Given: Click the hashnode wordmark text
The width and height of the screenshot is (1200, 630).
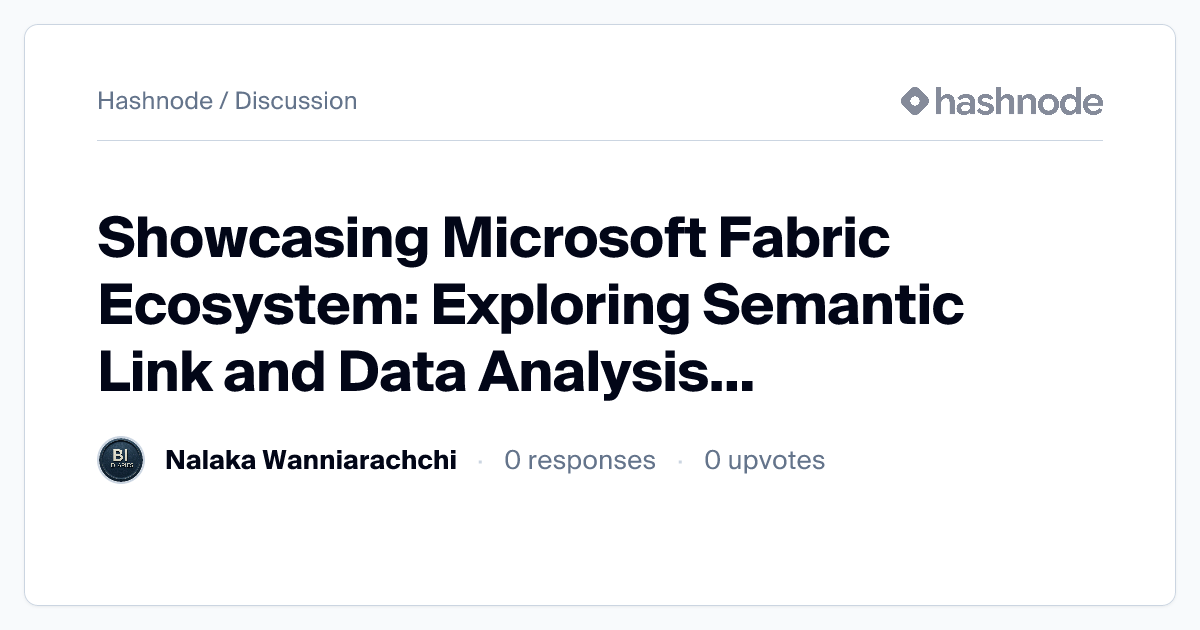Looking at the screenshot, I should pyautogui.click(x=1018, y=101).
